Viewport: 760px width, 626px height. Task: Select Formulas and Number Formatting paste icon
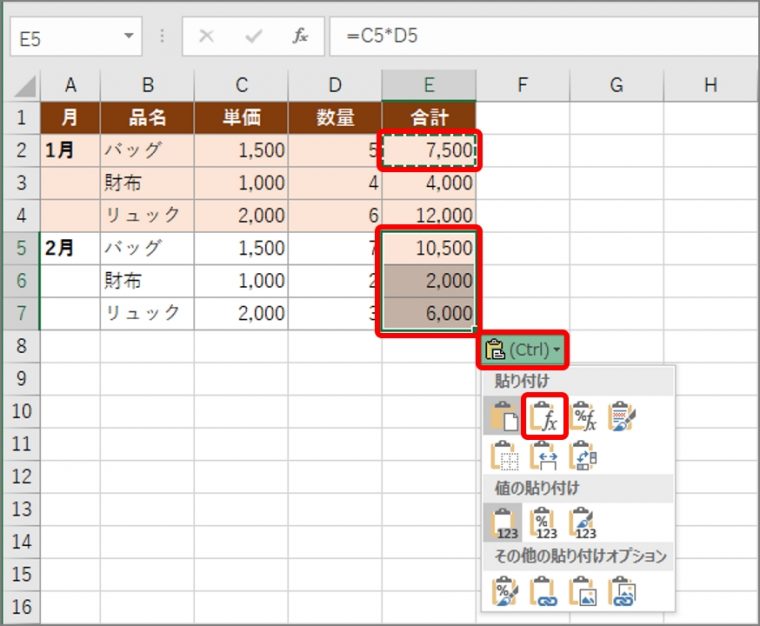click(x=583, y=416)
